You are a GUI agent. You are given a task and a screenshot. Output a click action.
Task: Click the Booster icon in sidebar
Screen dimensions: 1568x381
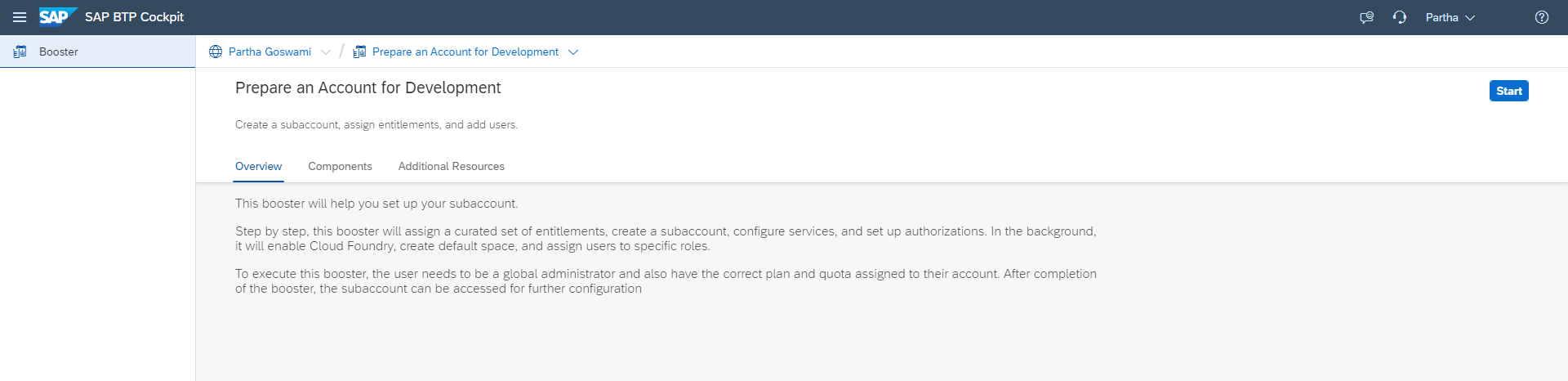(x=20, y=52)
